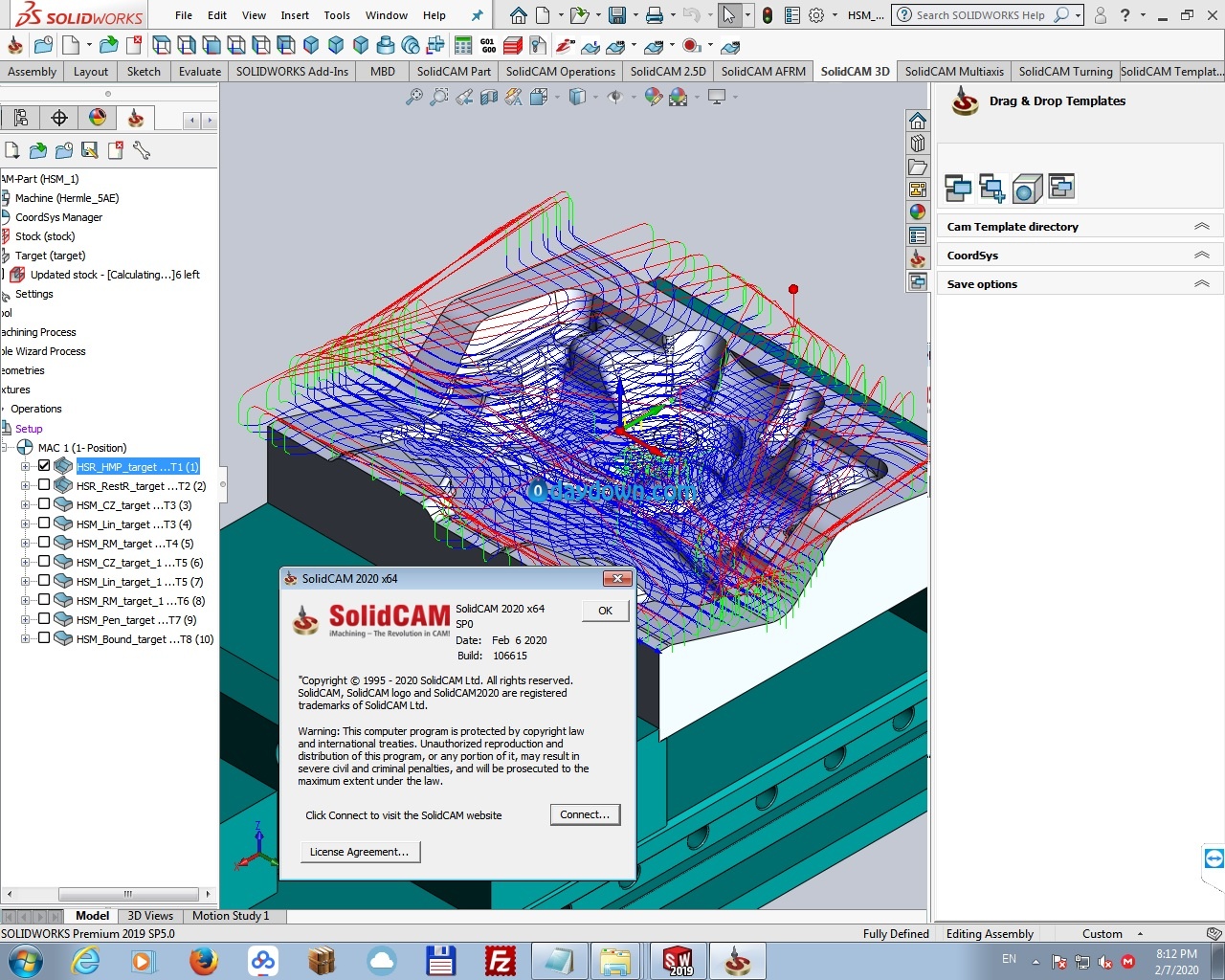1225x980 pixels.
Task: Select the Zoom to Area icon
Action: point(438,97)
